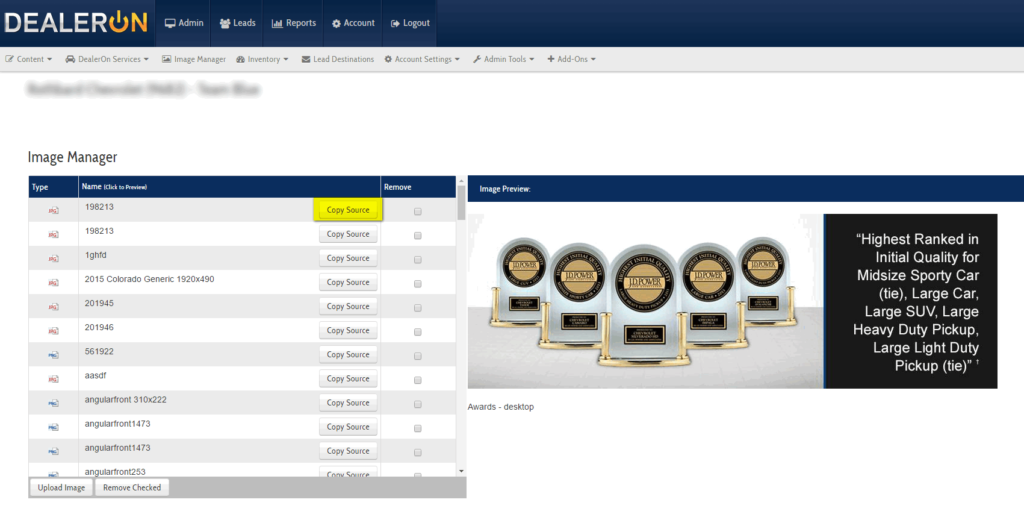Screen dimensions: 1024x523
Task: Click Copy Source for 1ghfd
Action: [348, 259]
